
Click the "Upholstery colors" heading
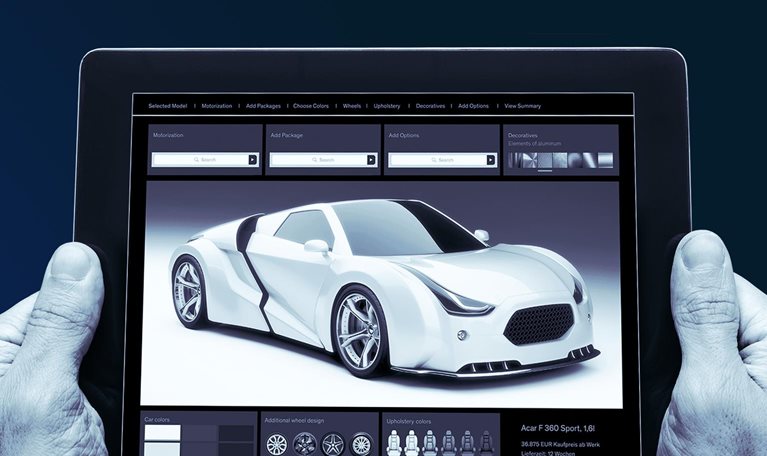pyautogui.click(x=408, y=421)
